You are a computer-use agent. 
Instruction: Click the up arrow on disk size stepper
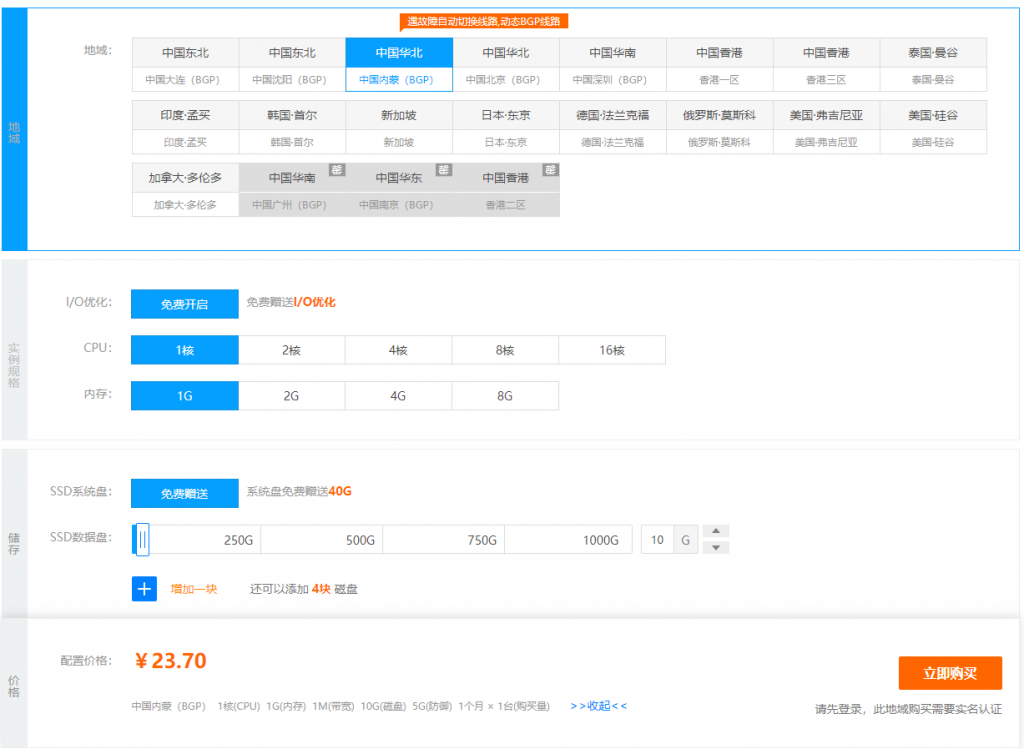pos(717,531)
